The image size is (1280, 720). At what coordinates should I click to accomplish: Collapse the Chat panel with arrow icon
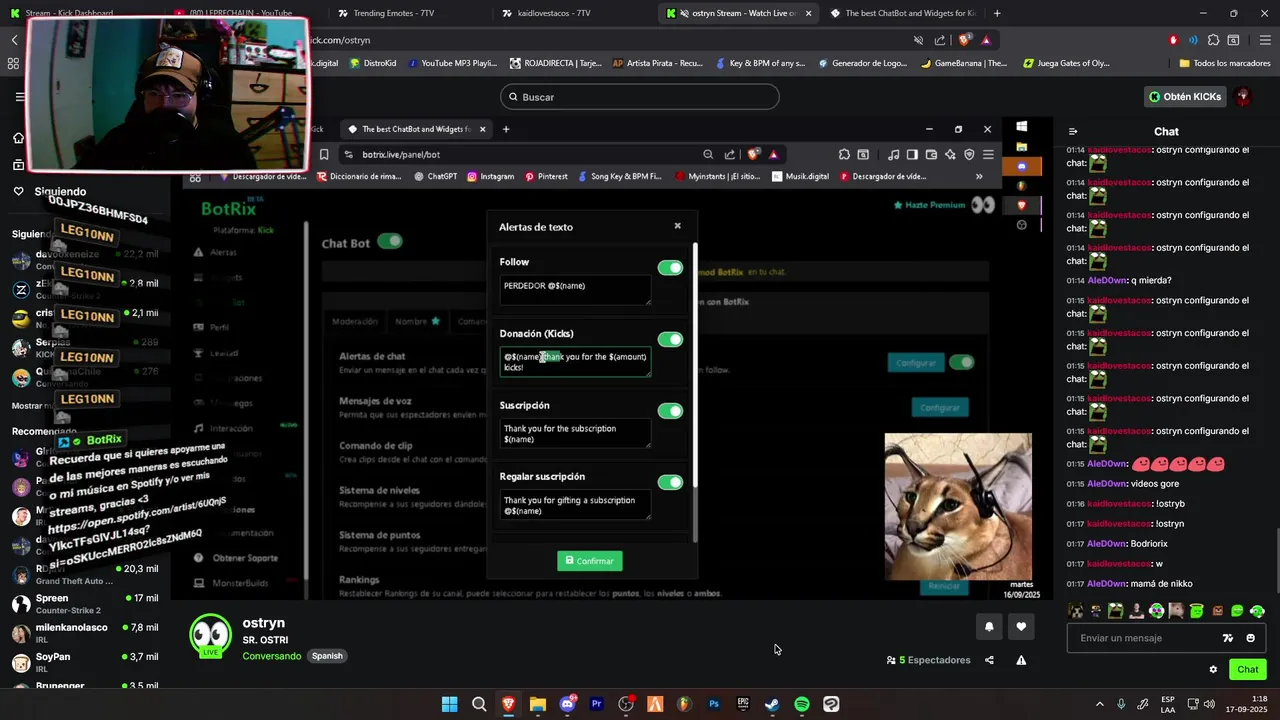[1073, 131]
